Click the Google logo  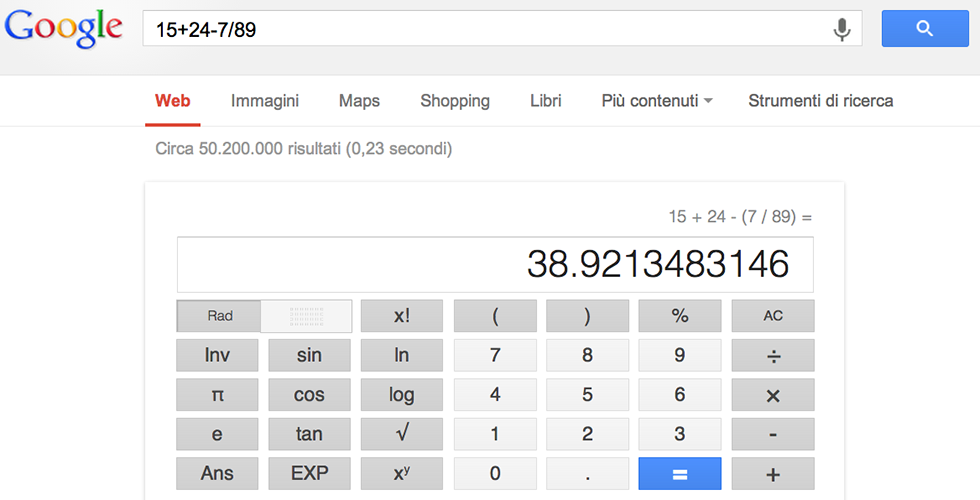[x=64, y=28]
